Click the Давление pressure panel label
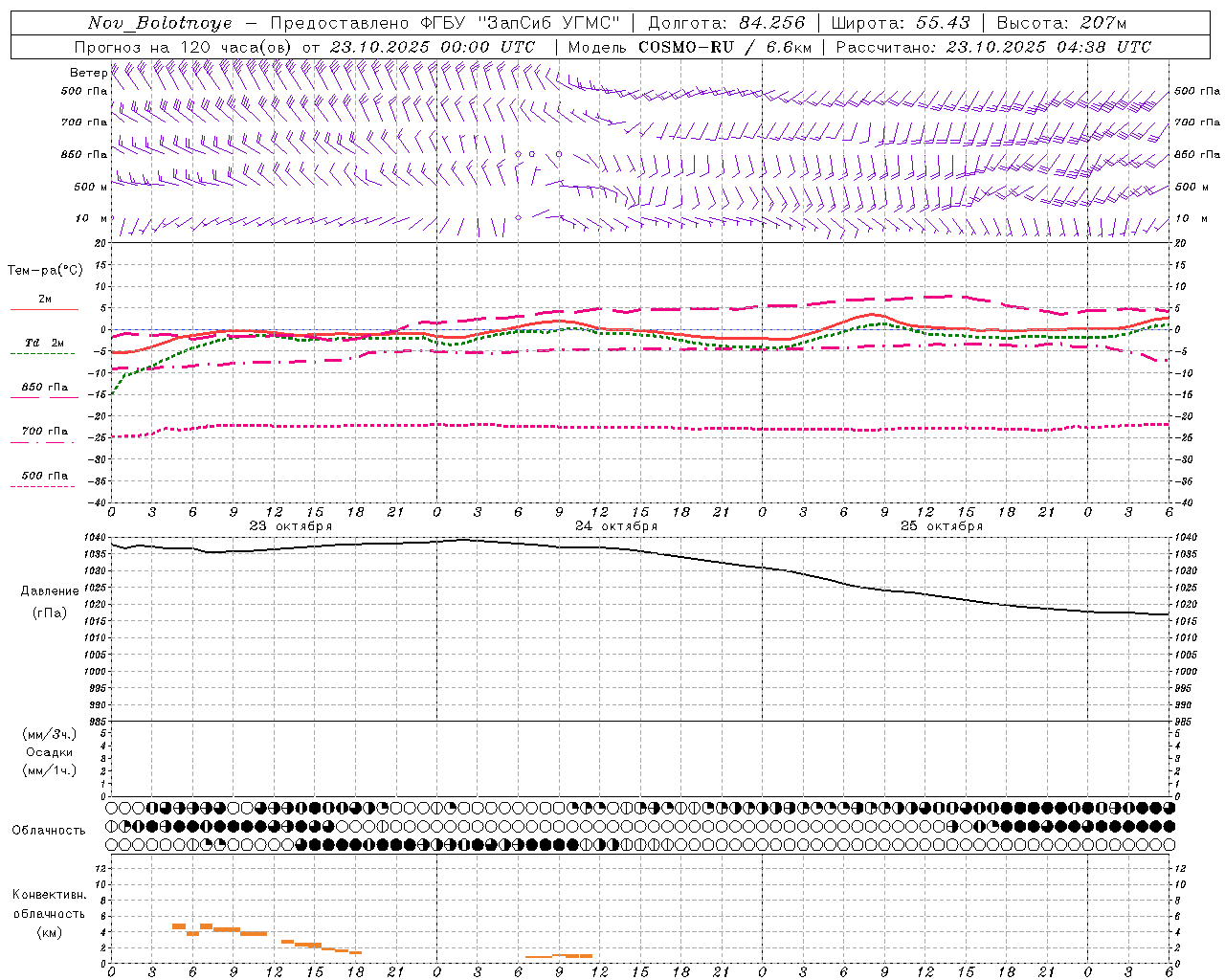This screenshot has height=980, width=1225. 50,591
